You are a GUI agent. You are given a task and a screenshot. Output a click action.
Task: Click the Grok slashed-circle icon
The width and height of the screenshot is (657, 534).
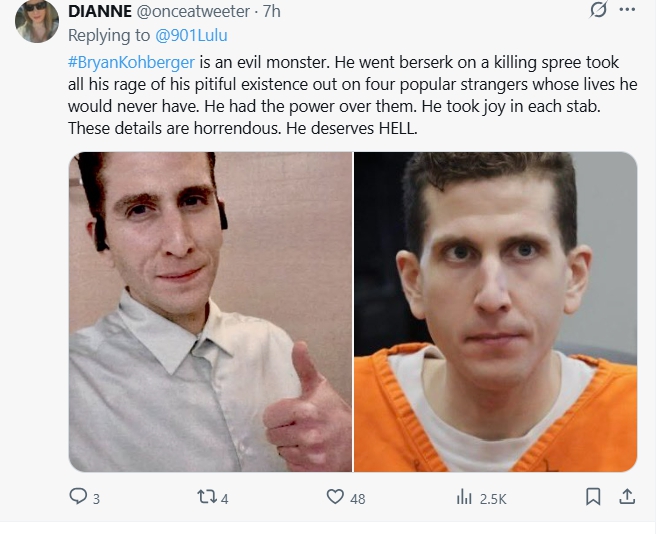[x=598, y=10]
